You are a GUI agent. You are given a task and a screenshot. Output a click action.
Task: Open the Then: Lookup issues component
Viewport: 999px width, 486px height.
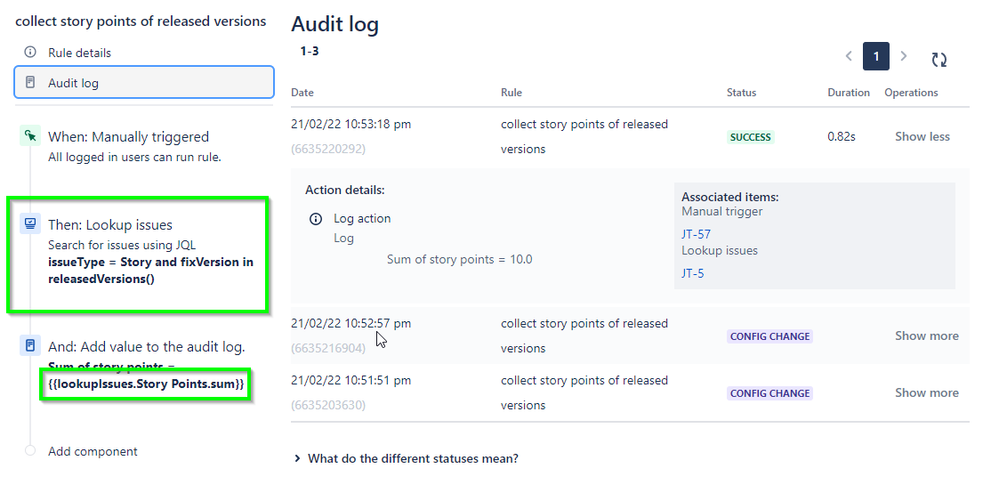(x=110, y=224)
